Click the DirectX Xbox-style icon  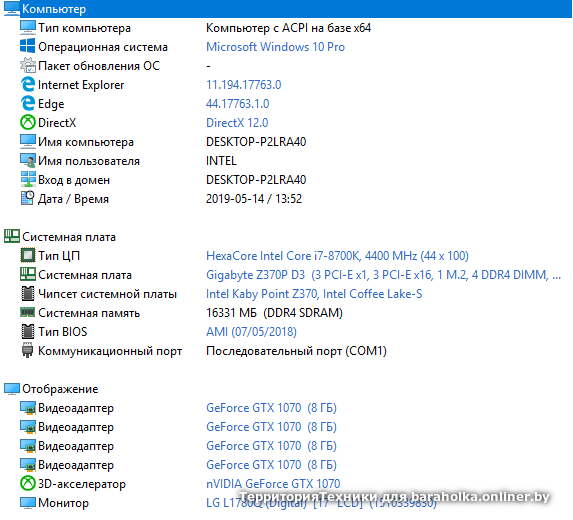[28, 122]
